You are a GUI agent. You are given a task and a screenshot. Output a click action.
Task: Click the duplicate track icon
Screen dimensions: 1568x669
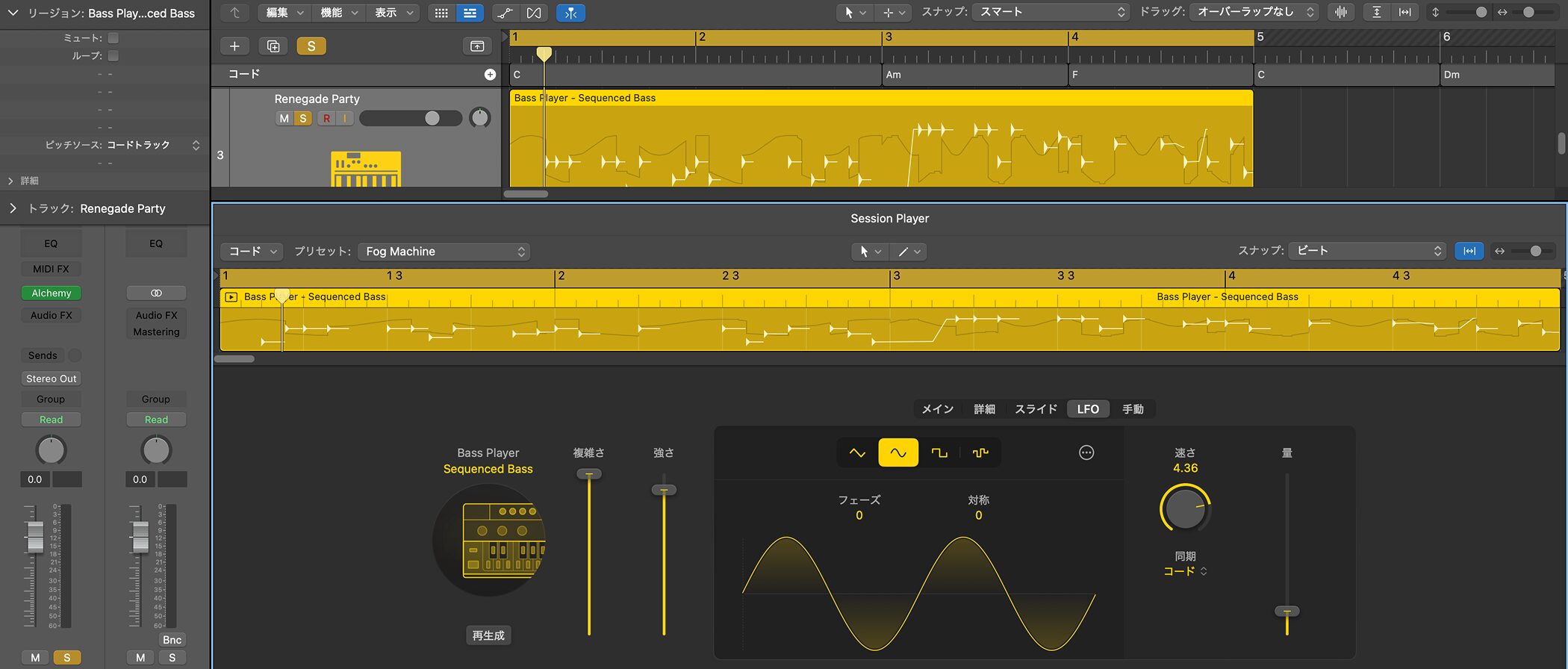tap(273, 46)
